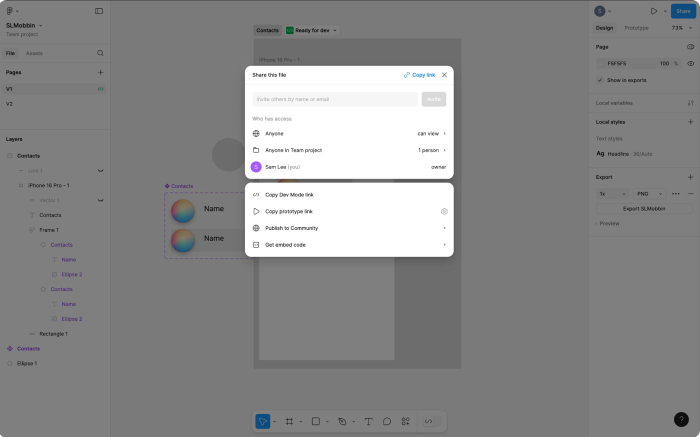The image size is (700, 437).
Task: Toggle the sidebar panel layout icon
Action: tap(99, 11)
